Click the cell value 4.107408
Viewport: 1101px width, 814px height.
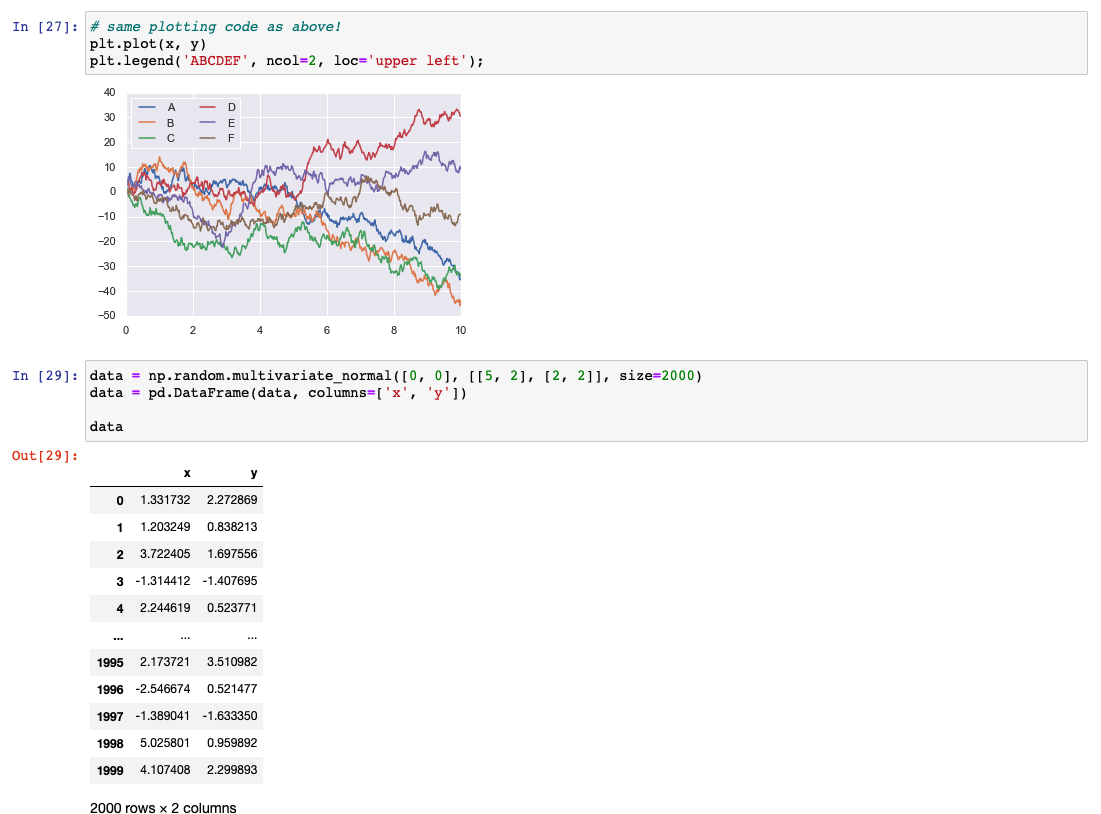click(165, 770)
